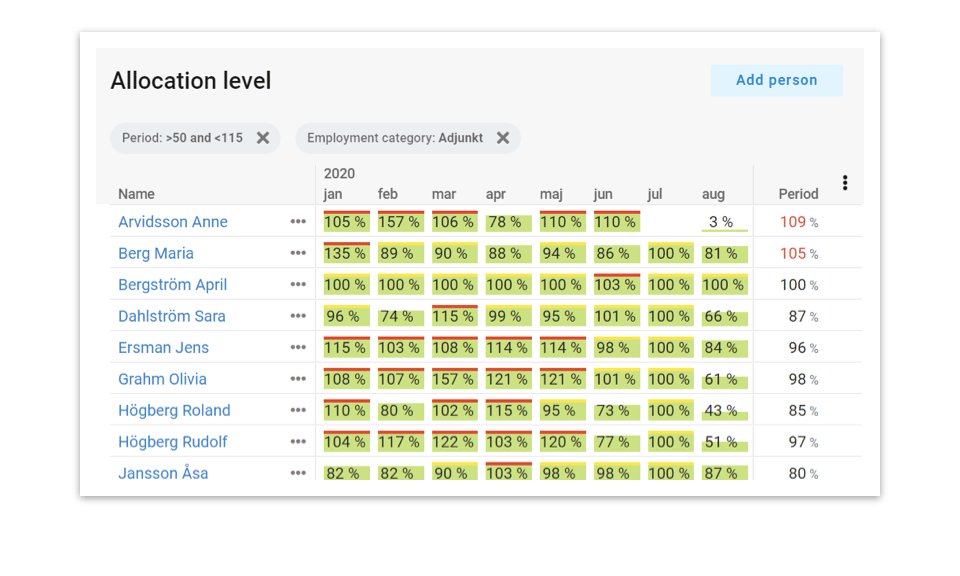
Task: Select Arvidsson Anne's 3 % August cell
Action: pyautogui.click(x=722, y=222)
